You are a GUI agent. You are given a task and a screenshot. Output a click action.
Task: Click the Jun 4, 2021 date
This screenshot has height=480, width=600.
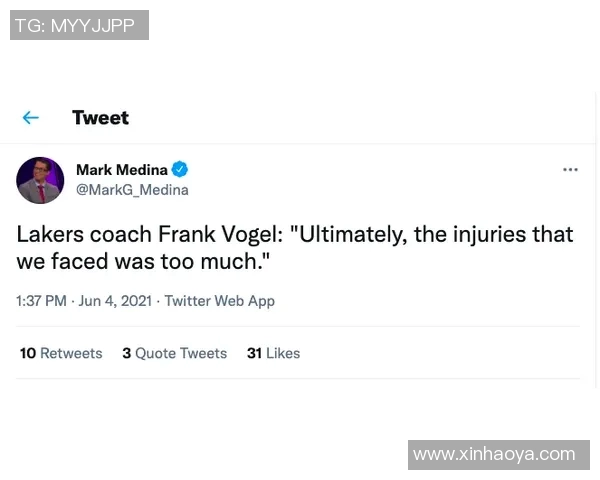coord(114,301)
